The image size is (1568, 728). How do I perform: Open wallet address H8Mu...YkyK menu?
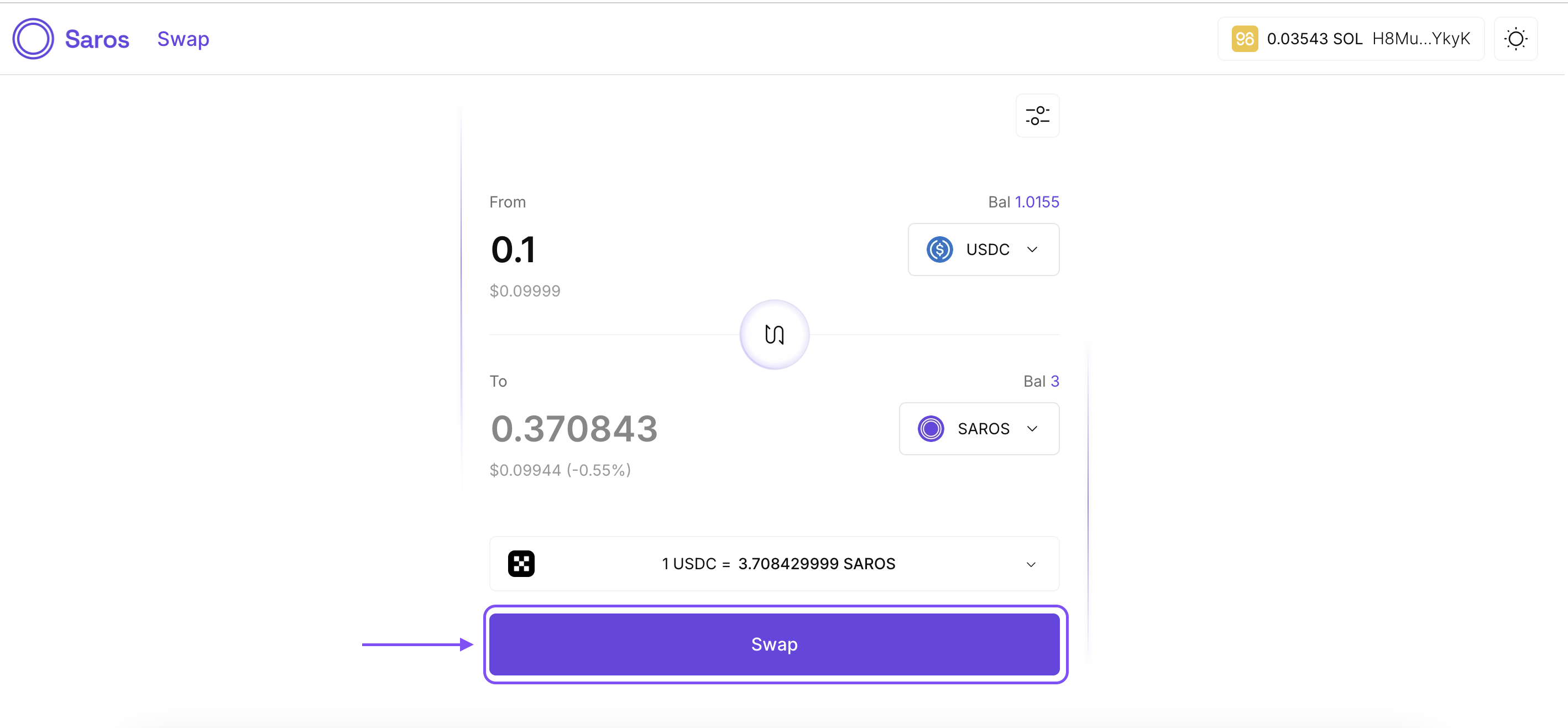tap(1421, 39)
